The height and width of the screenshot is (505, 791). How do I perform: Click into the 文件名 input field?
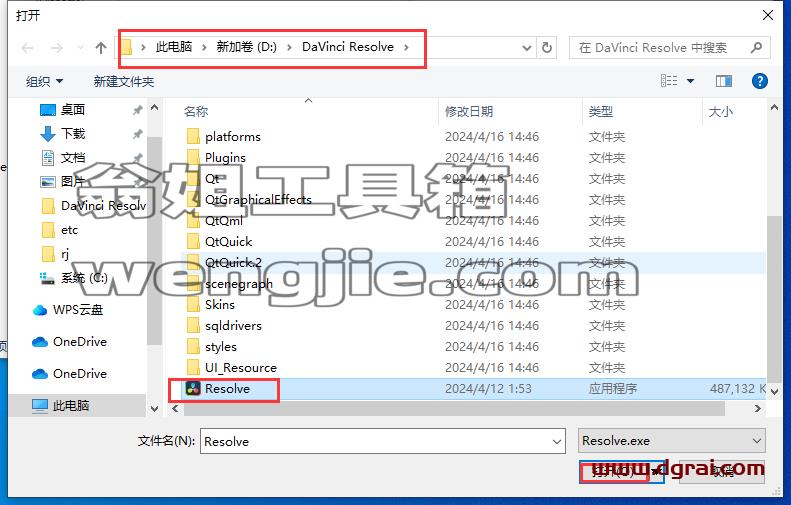376,441
